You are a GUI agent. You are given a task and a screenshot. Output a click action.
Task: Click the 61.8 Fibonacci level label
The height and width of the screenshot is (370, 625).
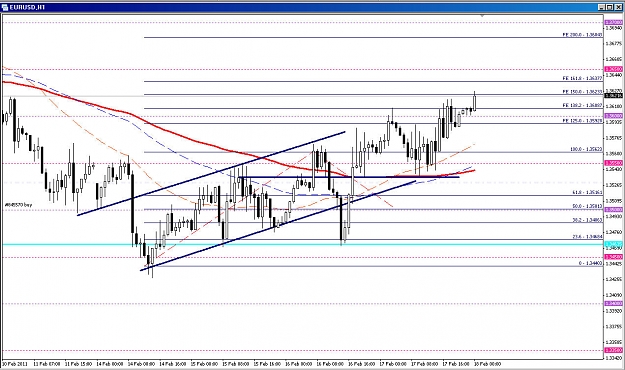[x=587, y=193]
